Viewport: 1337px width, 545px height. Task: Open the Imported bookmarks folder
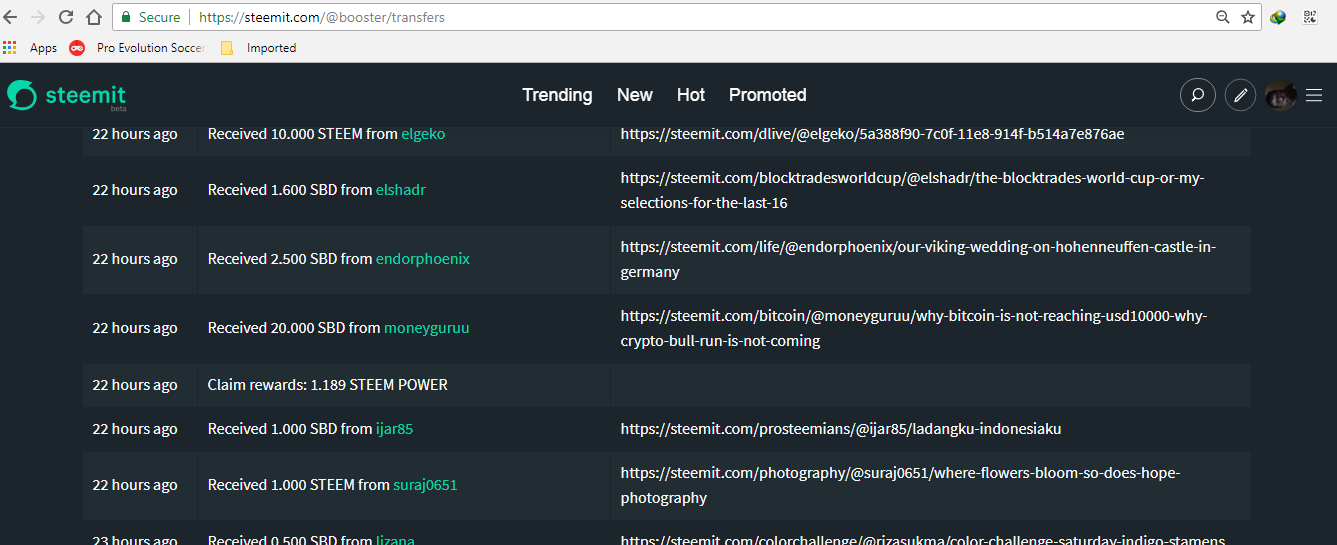pyautogui.click(x=258, y=47)
